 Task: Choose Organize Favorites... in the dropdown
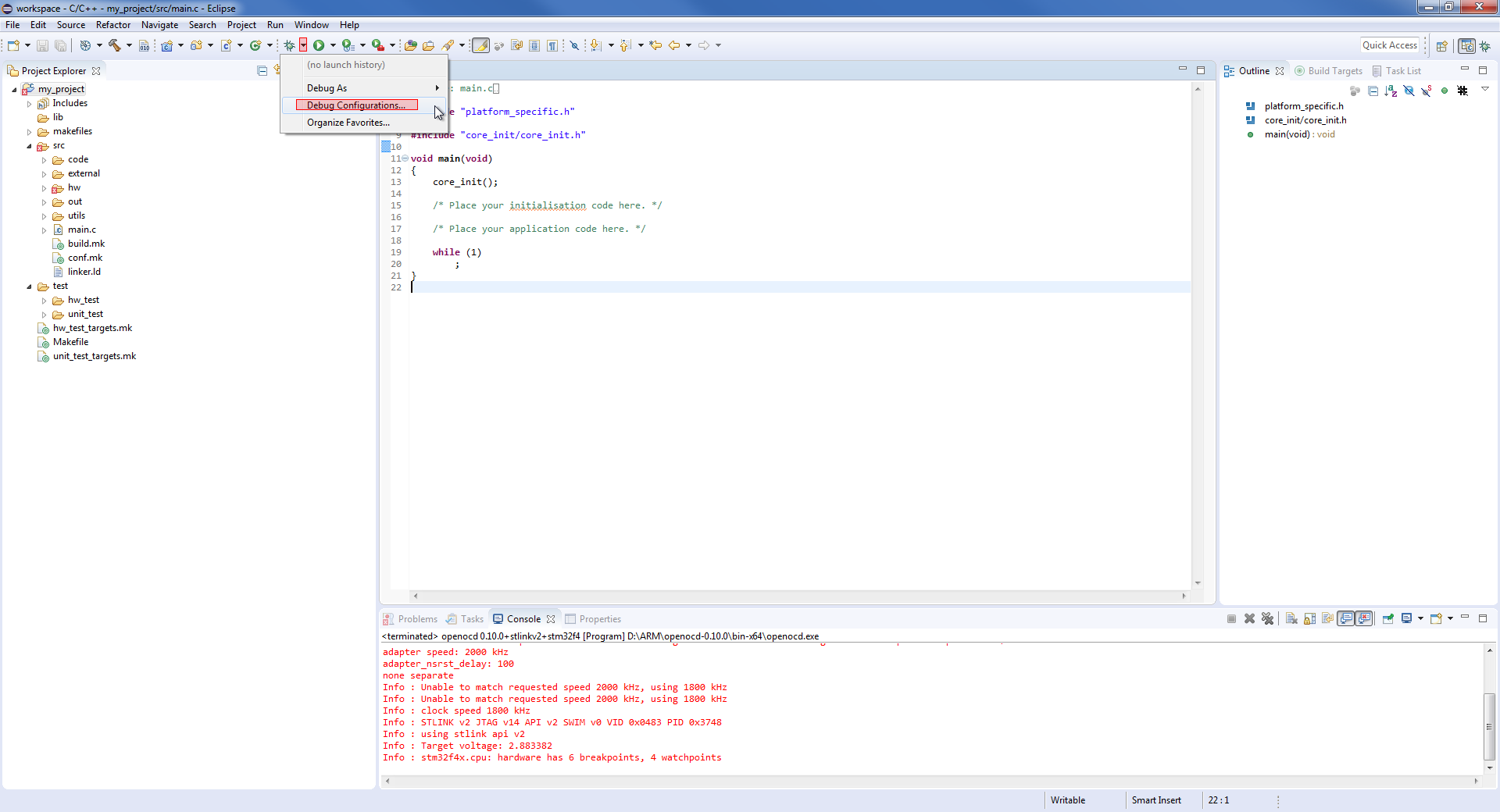(x=348, y=123)
